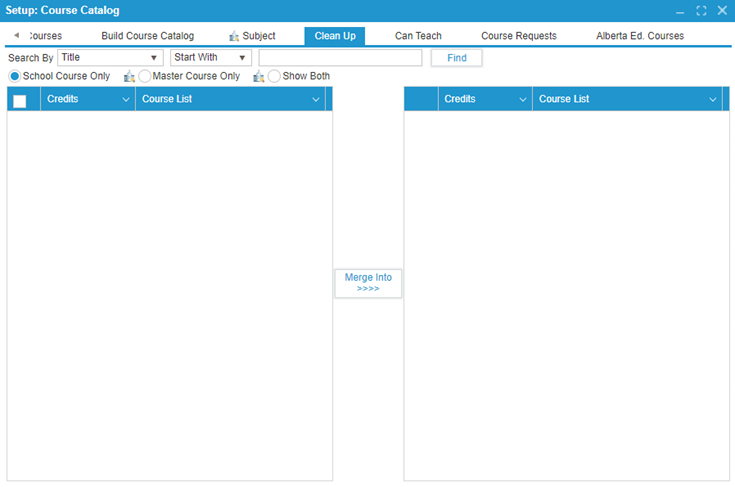The width and height of the screenshot is (735, 487).
Task: Open left grid Credits column menu
Action: coord(126,100)
